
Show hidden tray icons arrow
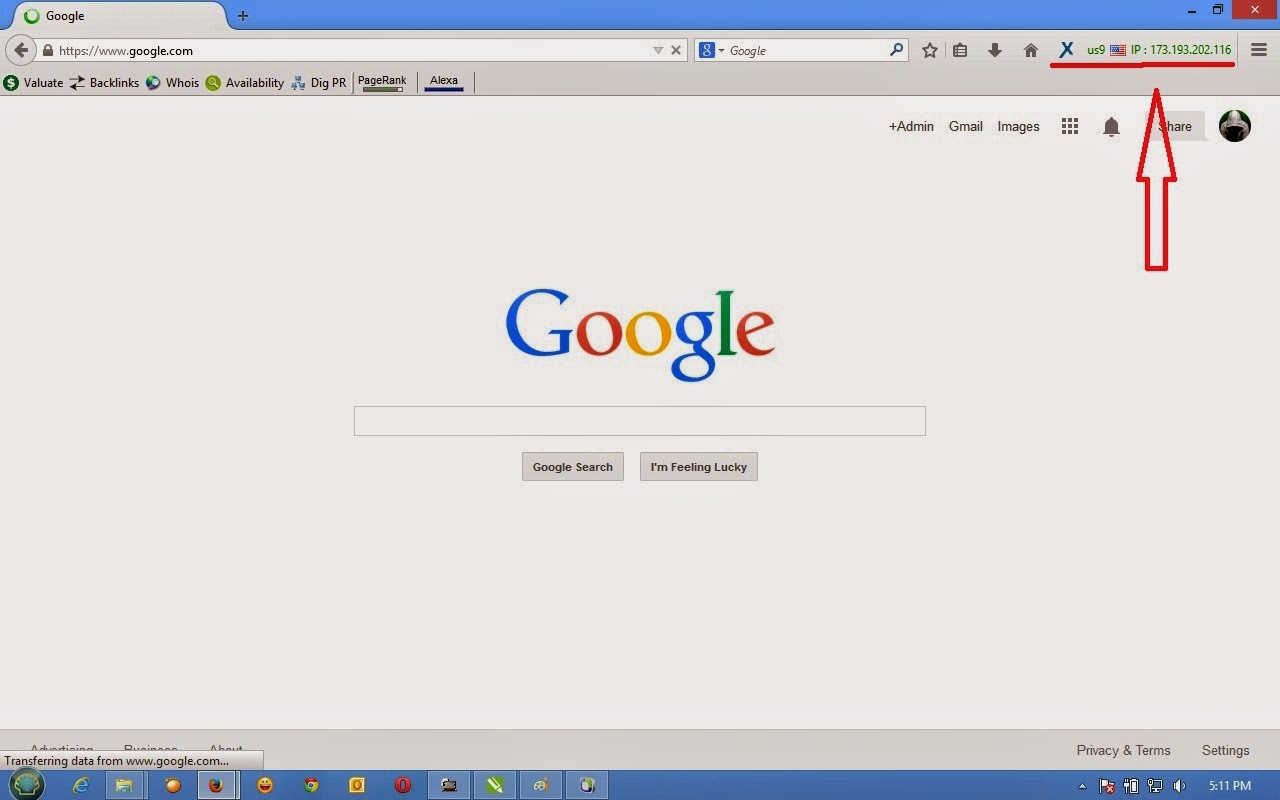[x=1084, y=786]
